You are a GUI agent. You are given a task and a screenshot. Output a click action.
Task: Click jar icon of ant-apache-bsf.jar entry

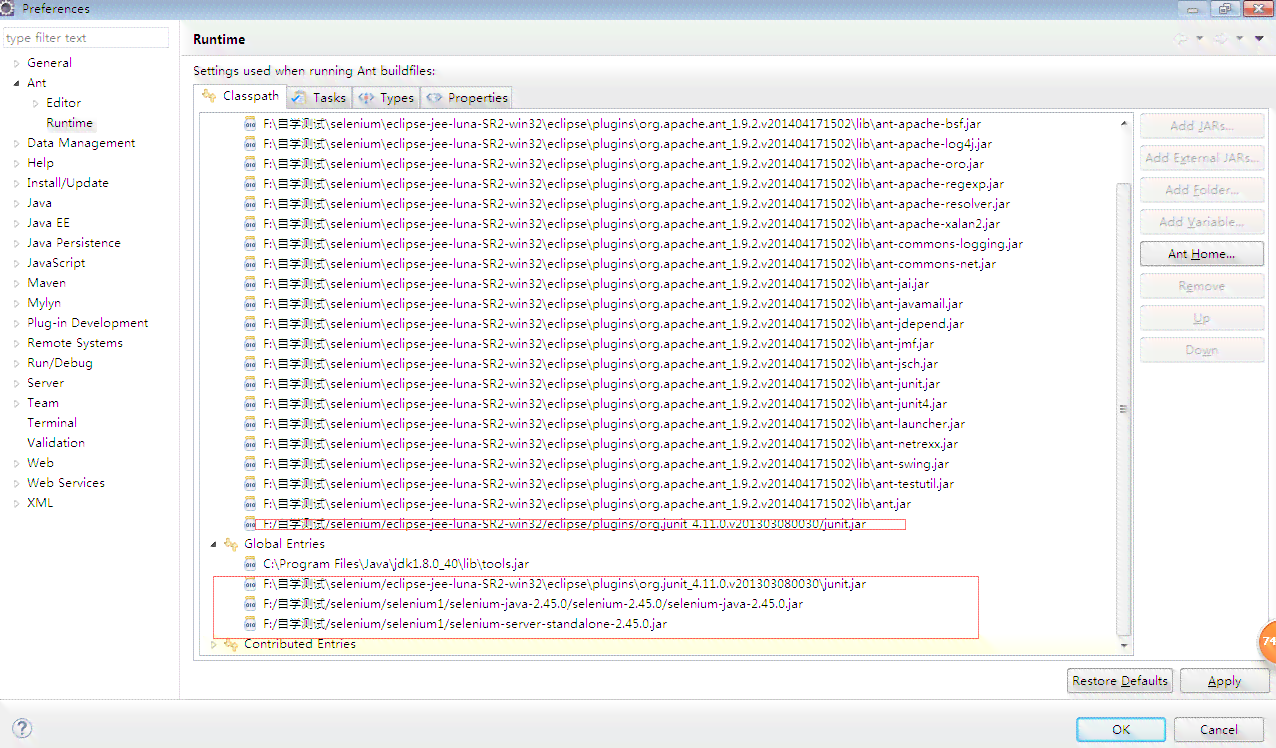pos(250,124)
